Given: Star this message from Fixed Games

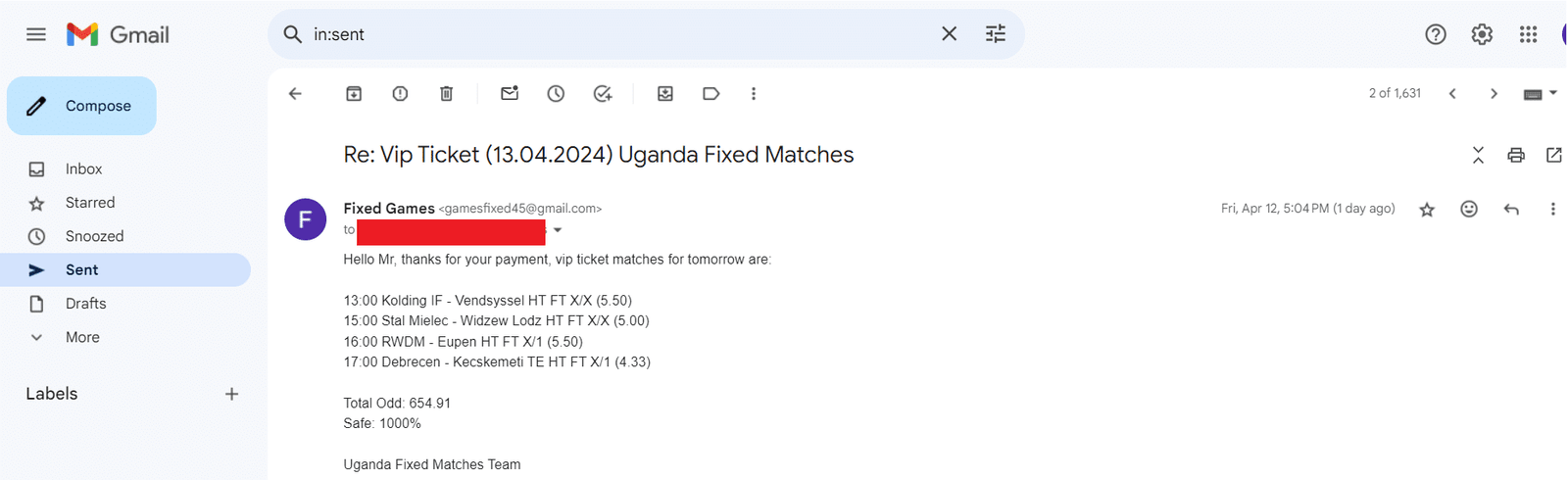Looking at the screenshot, I should [x=1427, y=210].
